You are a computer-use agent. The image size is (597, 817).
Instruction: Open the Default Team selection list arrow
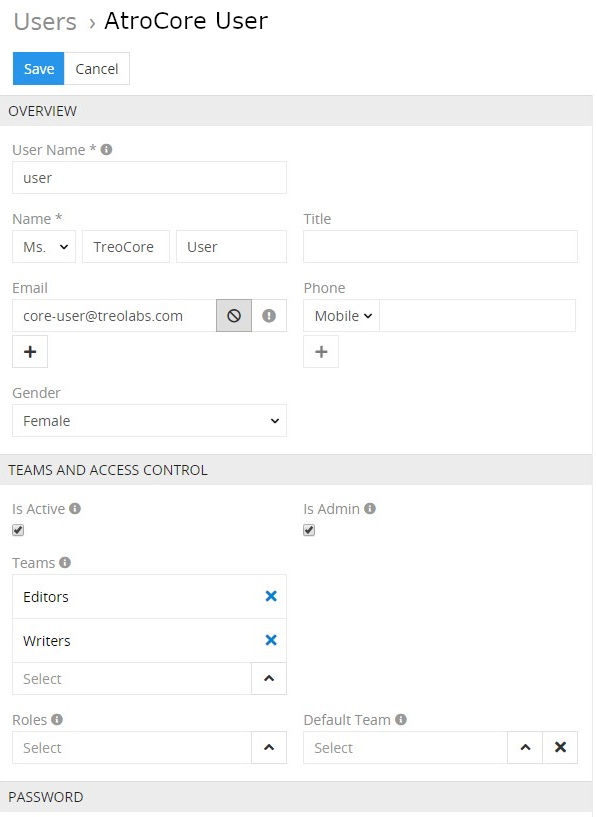[x=525, y=747]
